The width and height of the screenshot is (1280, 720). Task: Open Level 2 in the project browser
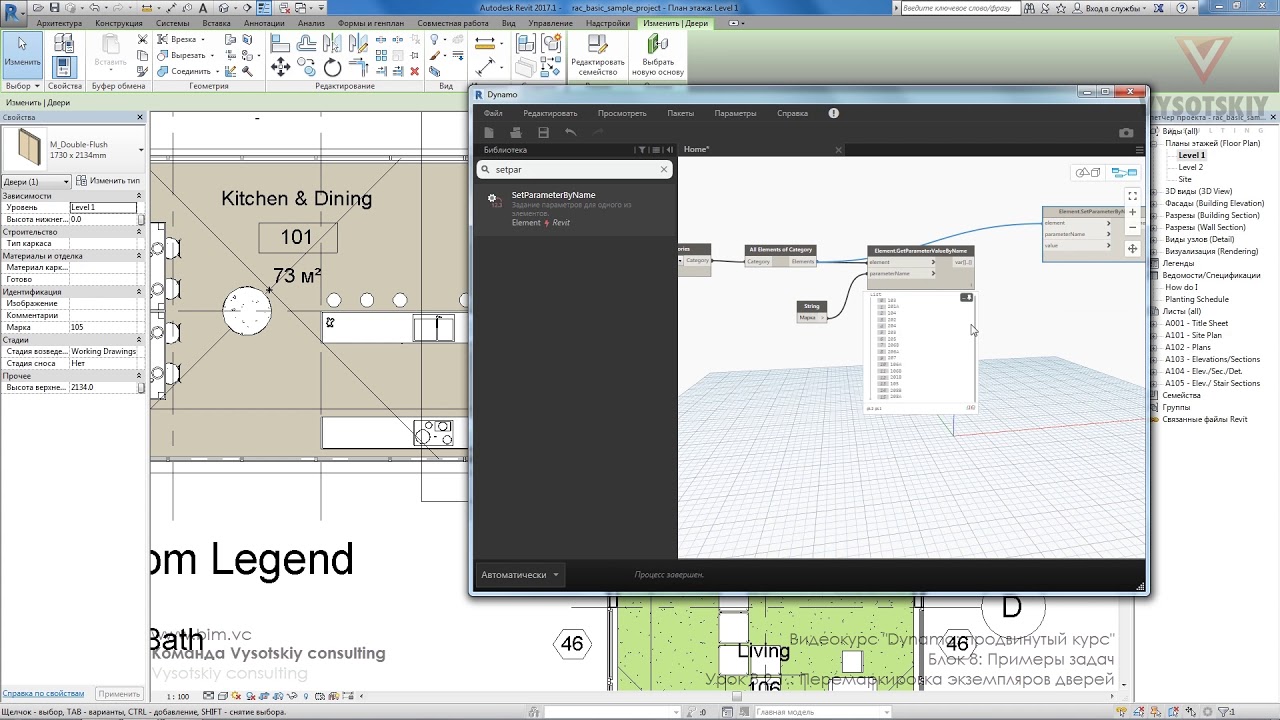(1191, 167)
